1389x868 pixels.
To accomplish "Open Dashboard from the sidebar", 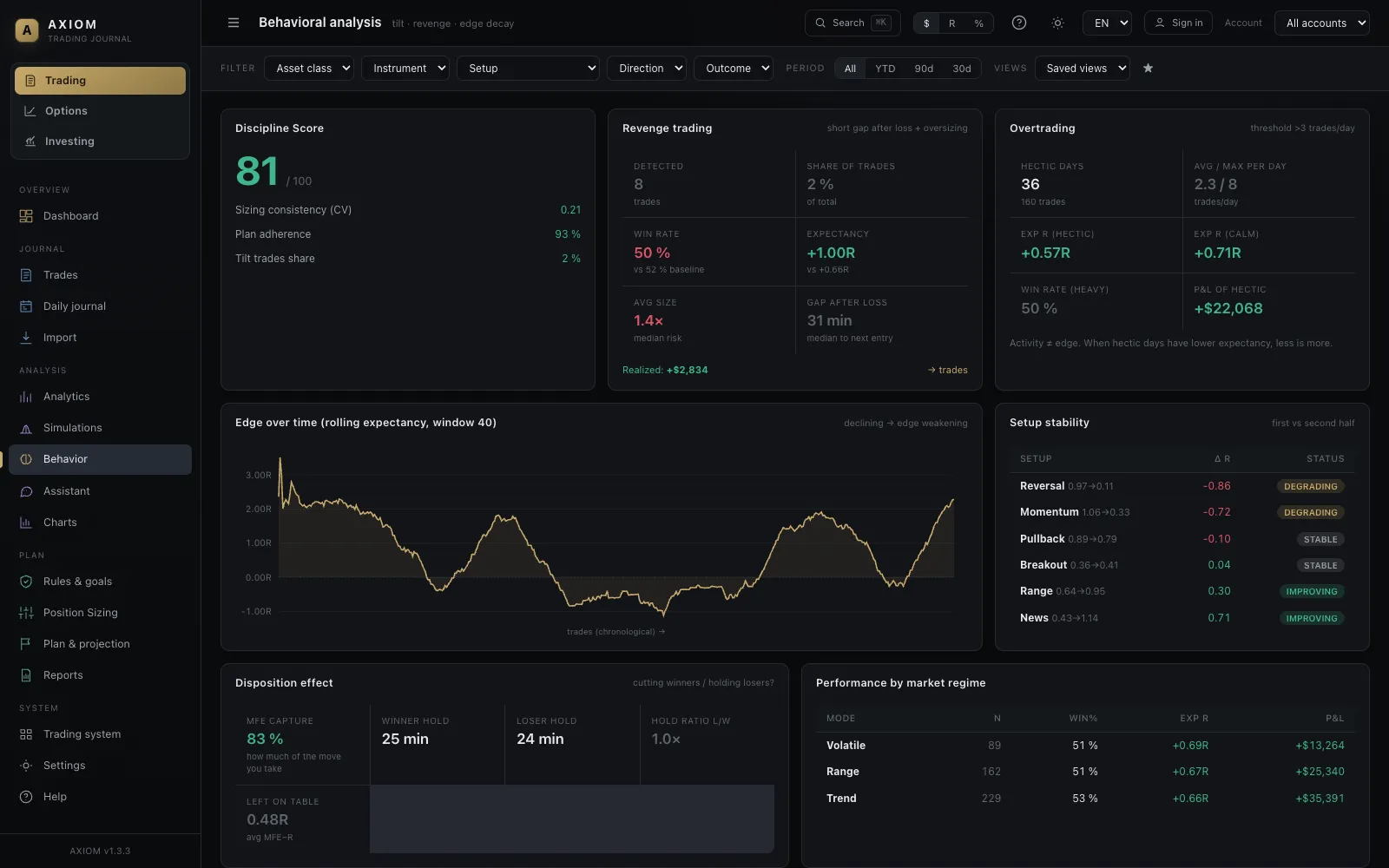I will pos(100,216).
